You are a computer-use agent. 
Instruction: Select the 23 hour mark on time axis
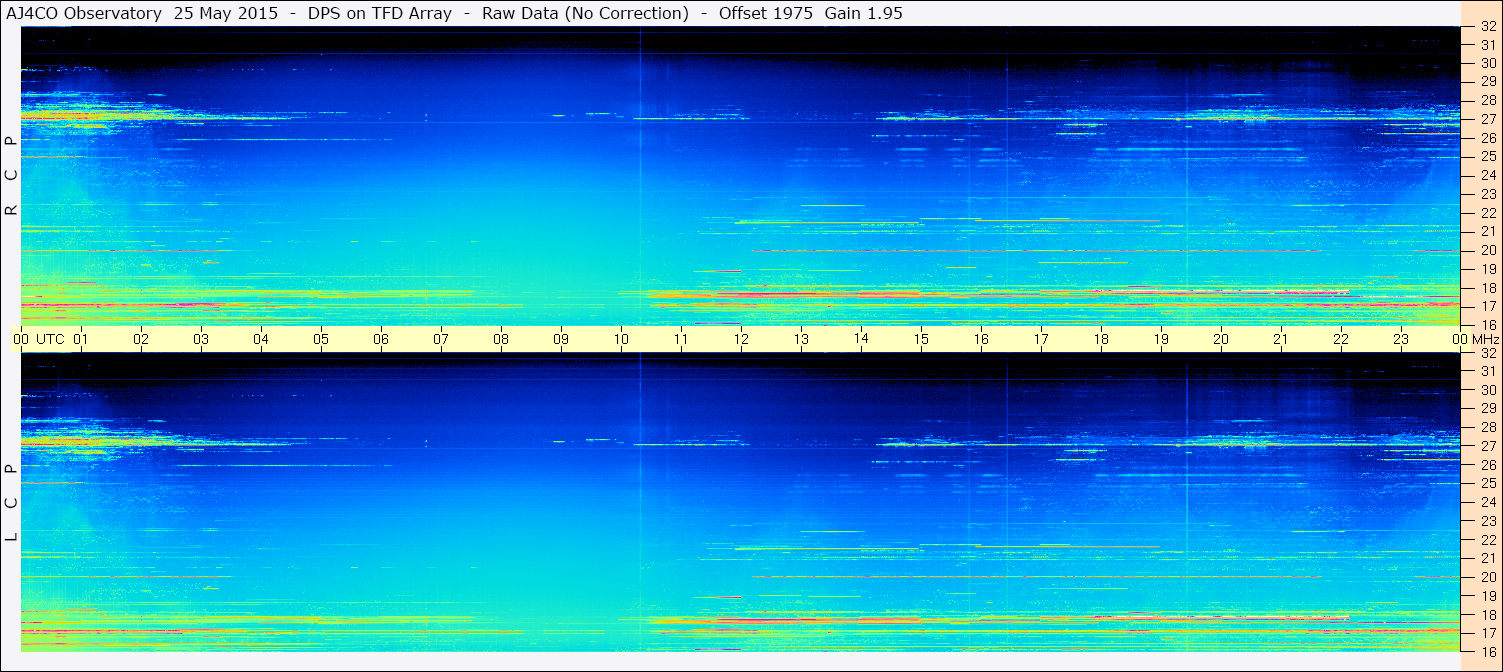[x=1401, y=339]
